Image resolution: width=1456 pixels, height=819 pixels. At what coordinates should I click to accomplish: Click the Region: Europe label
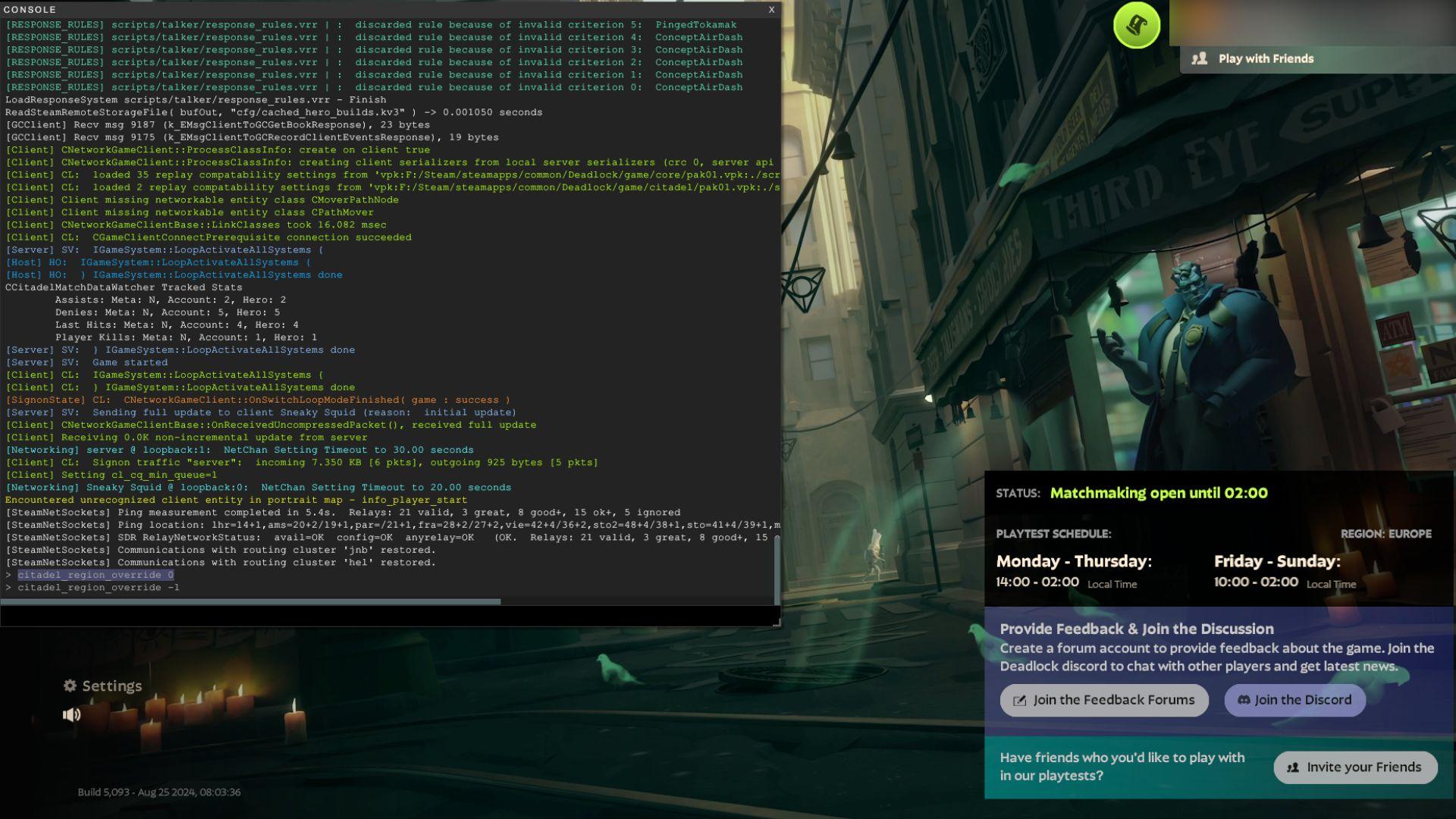[x=1385, y=534]
